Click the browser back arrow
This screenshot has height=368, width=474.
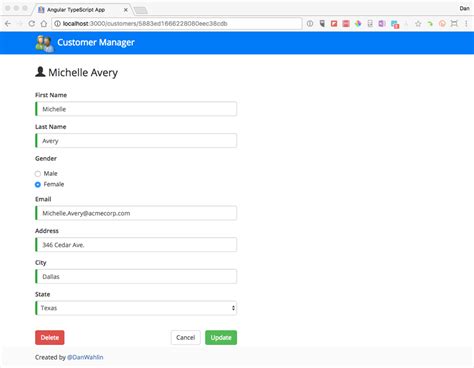click(x=8, y=24)
